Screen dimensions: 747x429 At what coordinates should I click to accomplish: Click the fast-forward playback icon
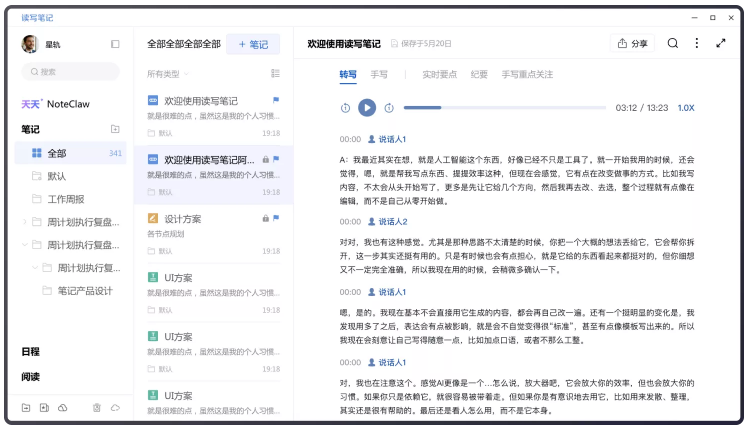click(389, 108)
